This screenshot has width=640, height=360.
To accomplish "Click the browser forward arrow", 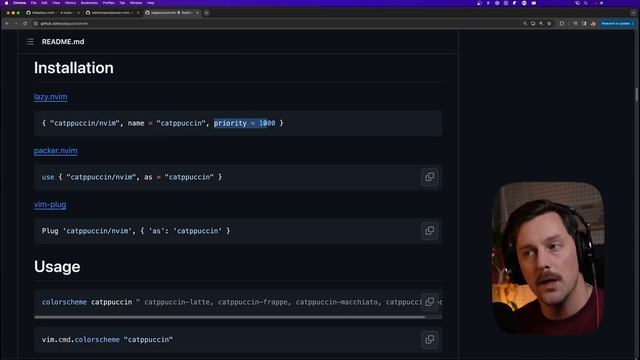I will [16, 24].
